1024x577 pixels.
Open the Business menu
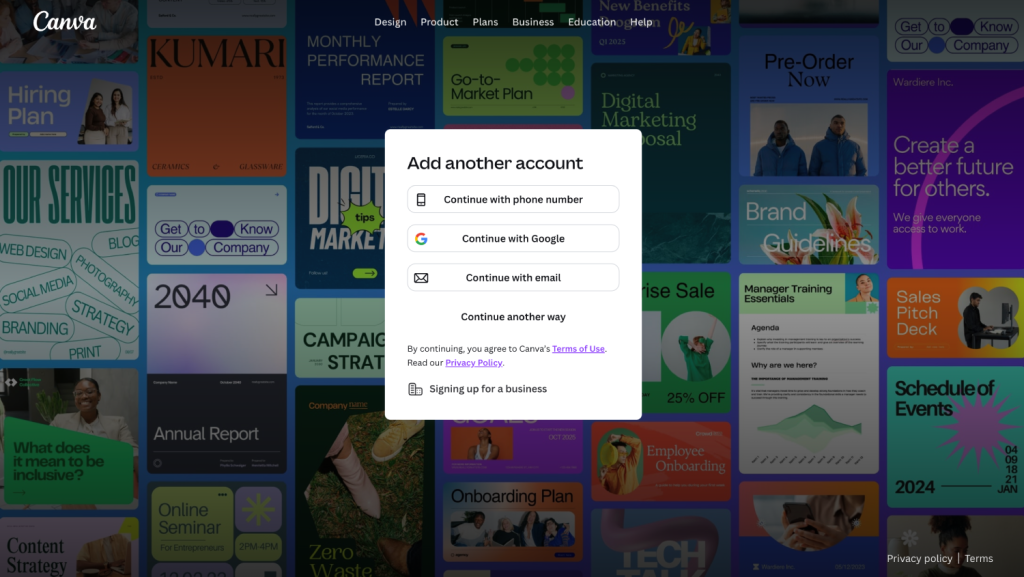(533, 22)
